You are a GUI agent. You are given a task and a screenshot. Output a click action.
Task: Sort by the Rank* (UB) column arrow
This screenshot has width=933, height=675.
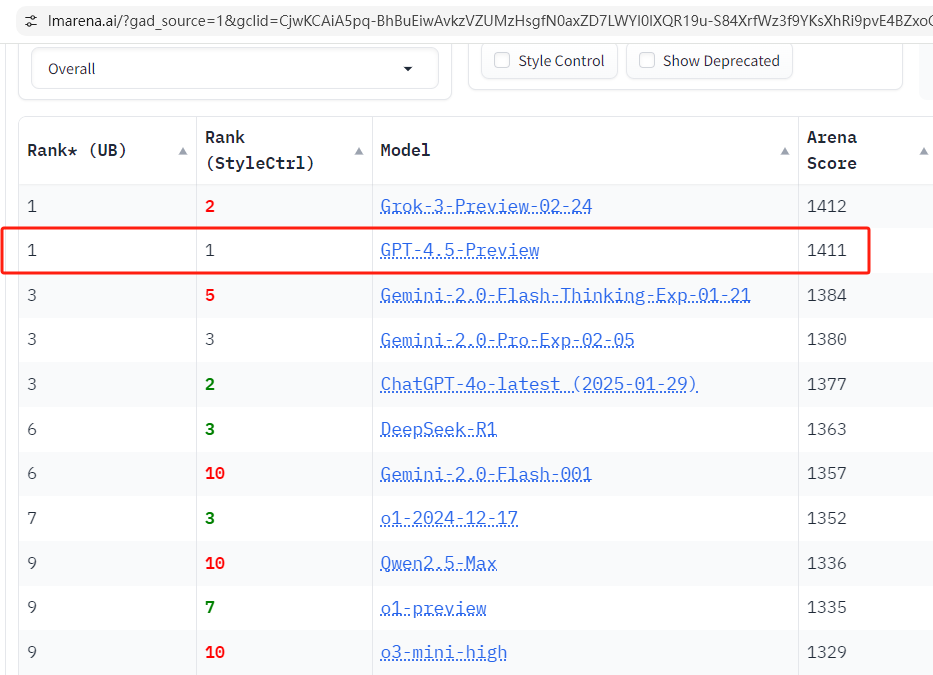183,151
